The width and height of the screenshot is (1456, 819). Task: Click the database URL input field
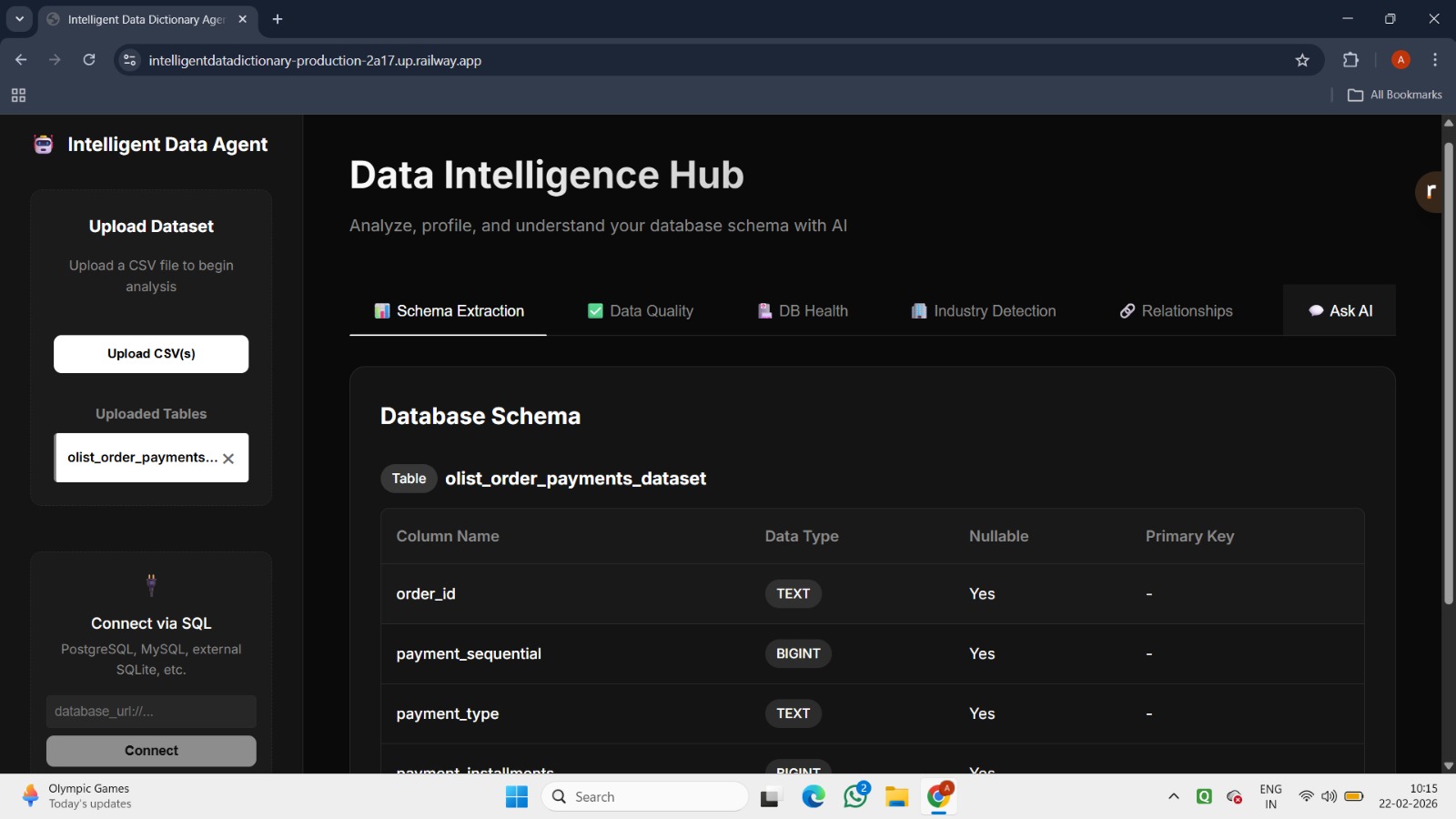151,712
